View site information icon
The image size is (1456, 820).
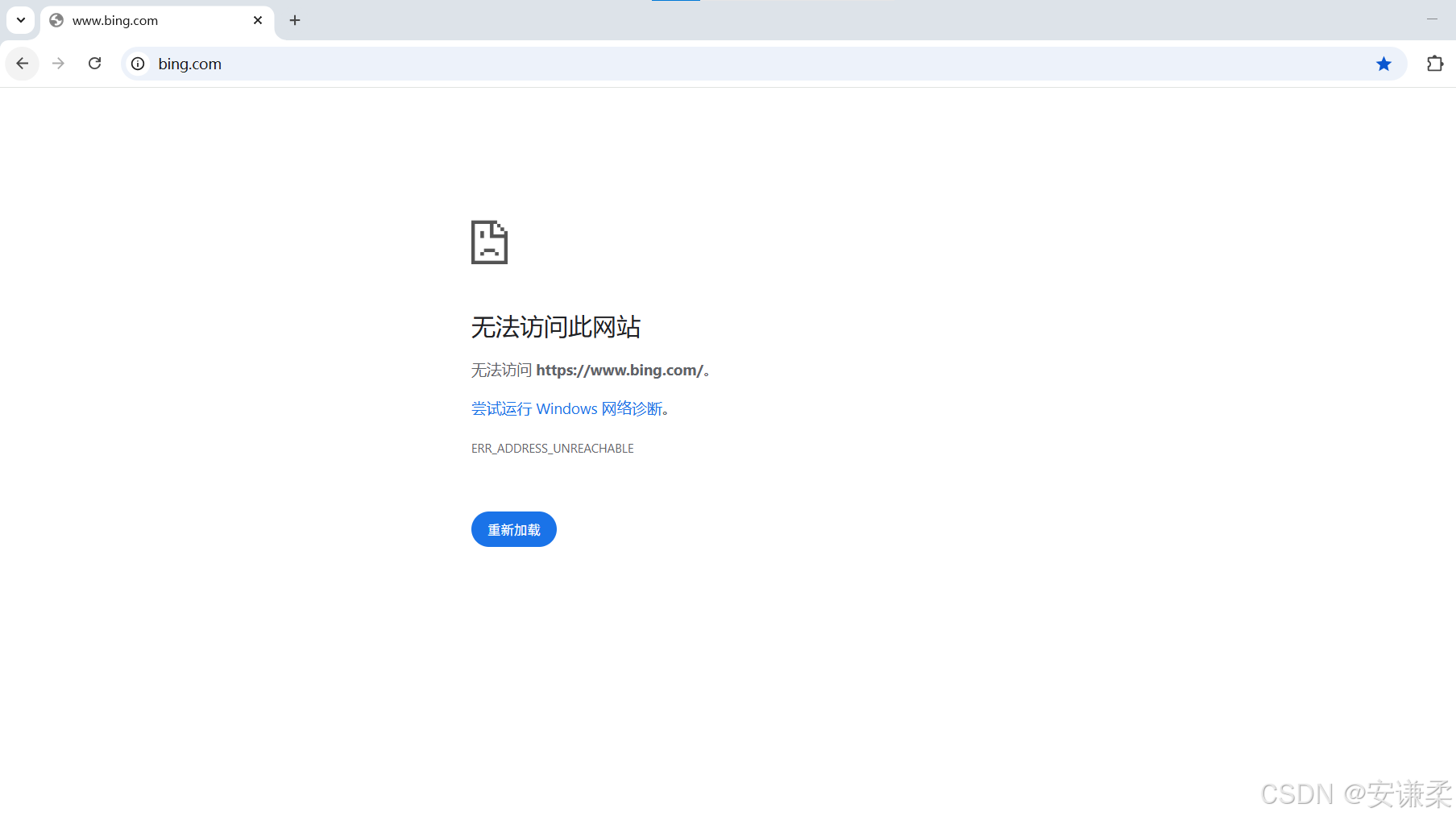coord(139,64)
